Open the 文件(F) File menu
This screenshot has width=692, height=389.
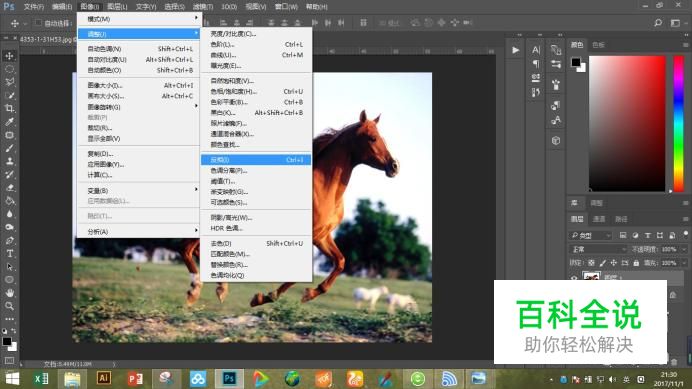[34, 7]
